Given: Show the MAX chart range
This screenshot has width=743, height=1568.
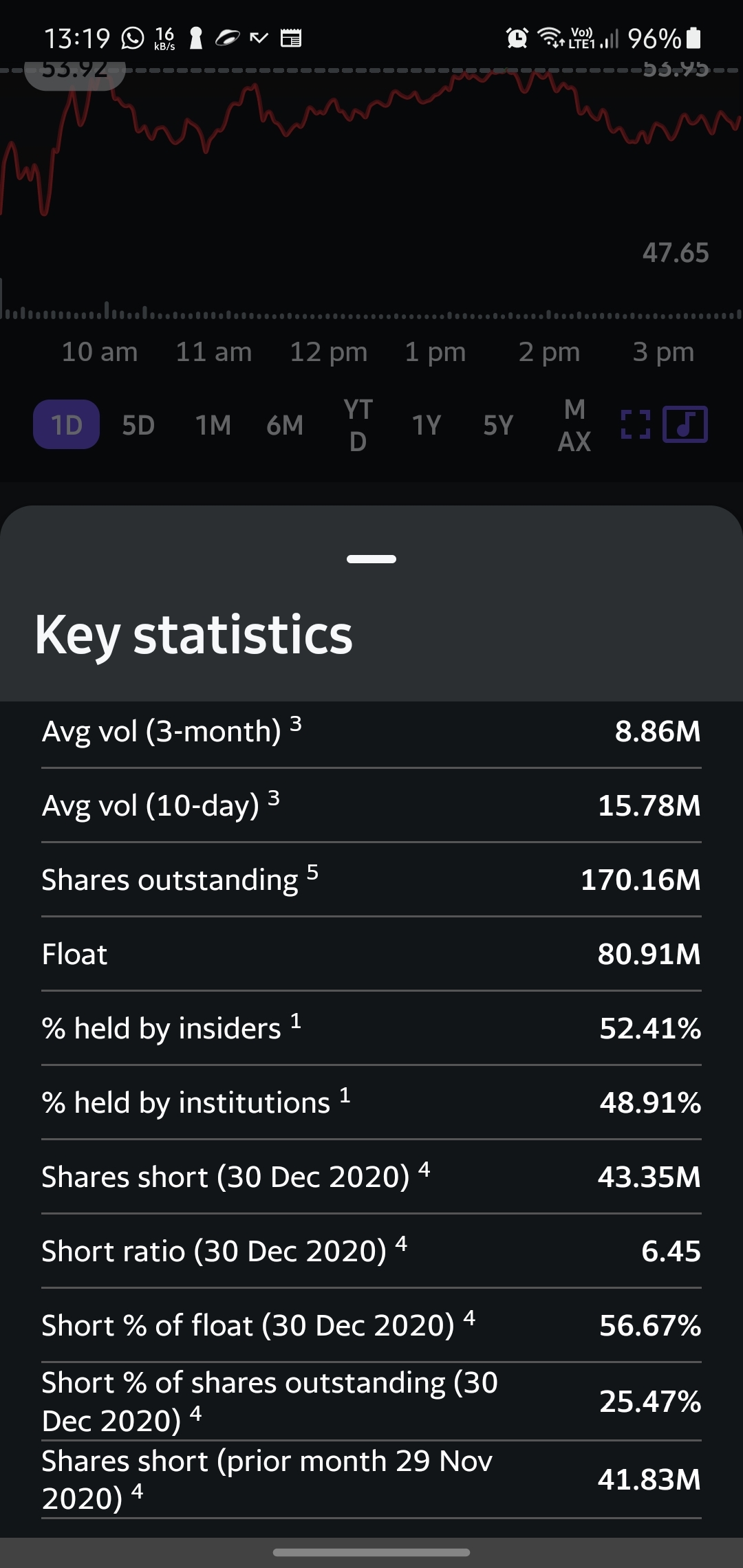Looking at the screenshot, I should pos(574,425).
